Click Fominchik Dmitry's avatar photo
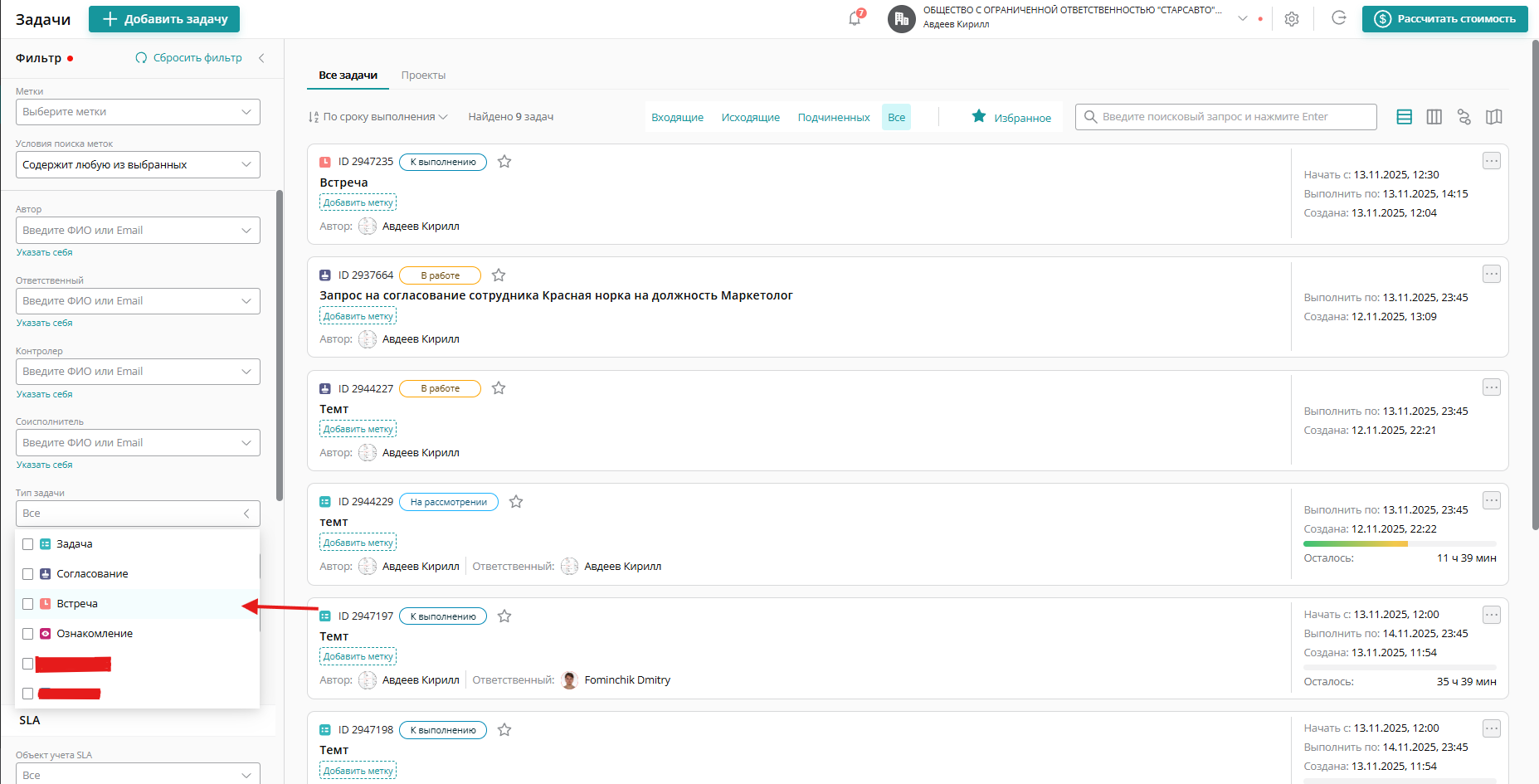The width and height of the screenshot is (1539, 784). click(x=569, y=680)
